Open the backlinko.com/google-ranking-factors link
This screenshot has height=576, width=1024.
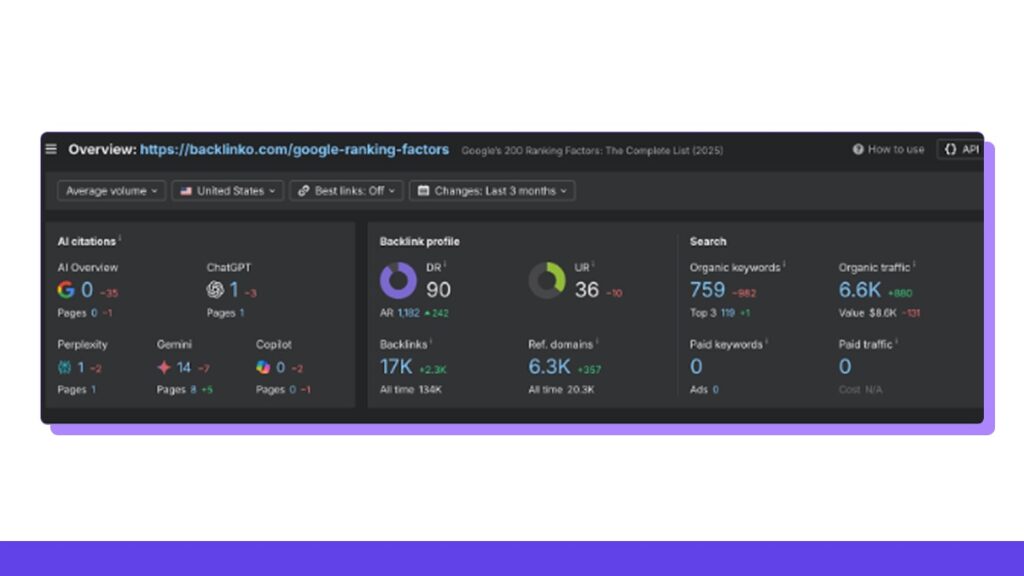point(296,149)
